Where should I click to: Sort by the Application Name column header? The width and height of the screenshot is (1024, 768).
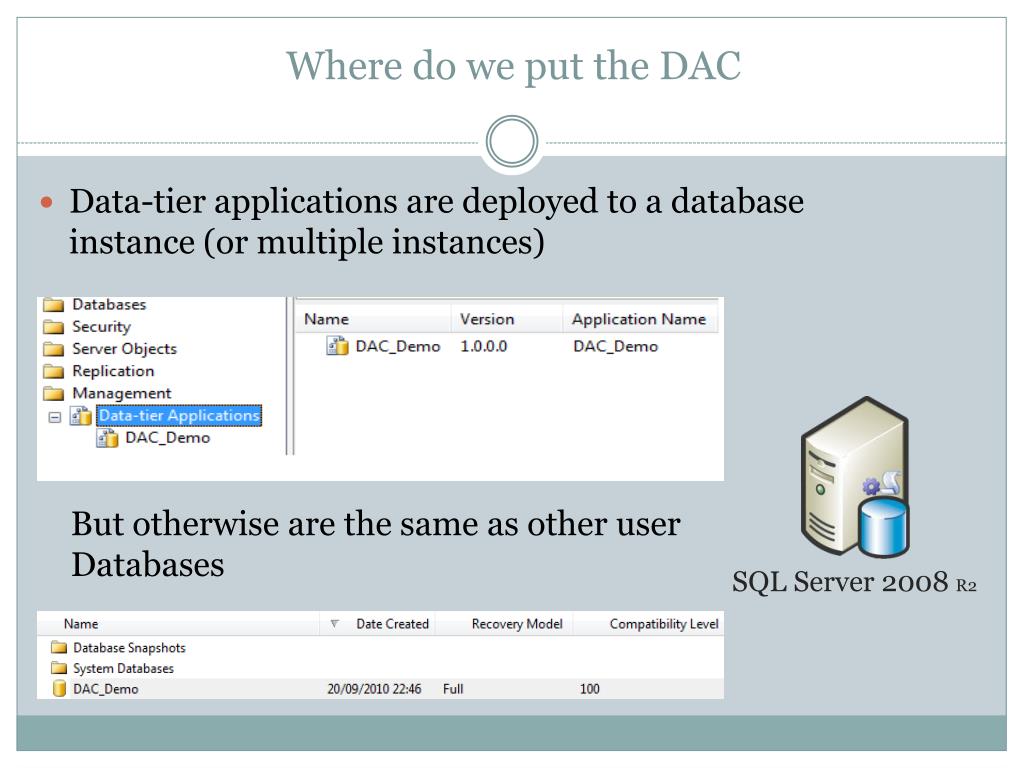[640, 319]
